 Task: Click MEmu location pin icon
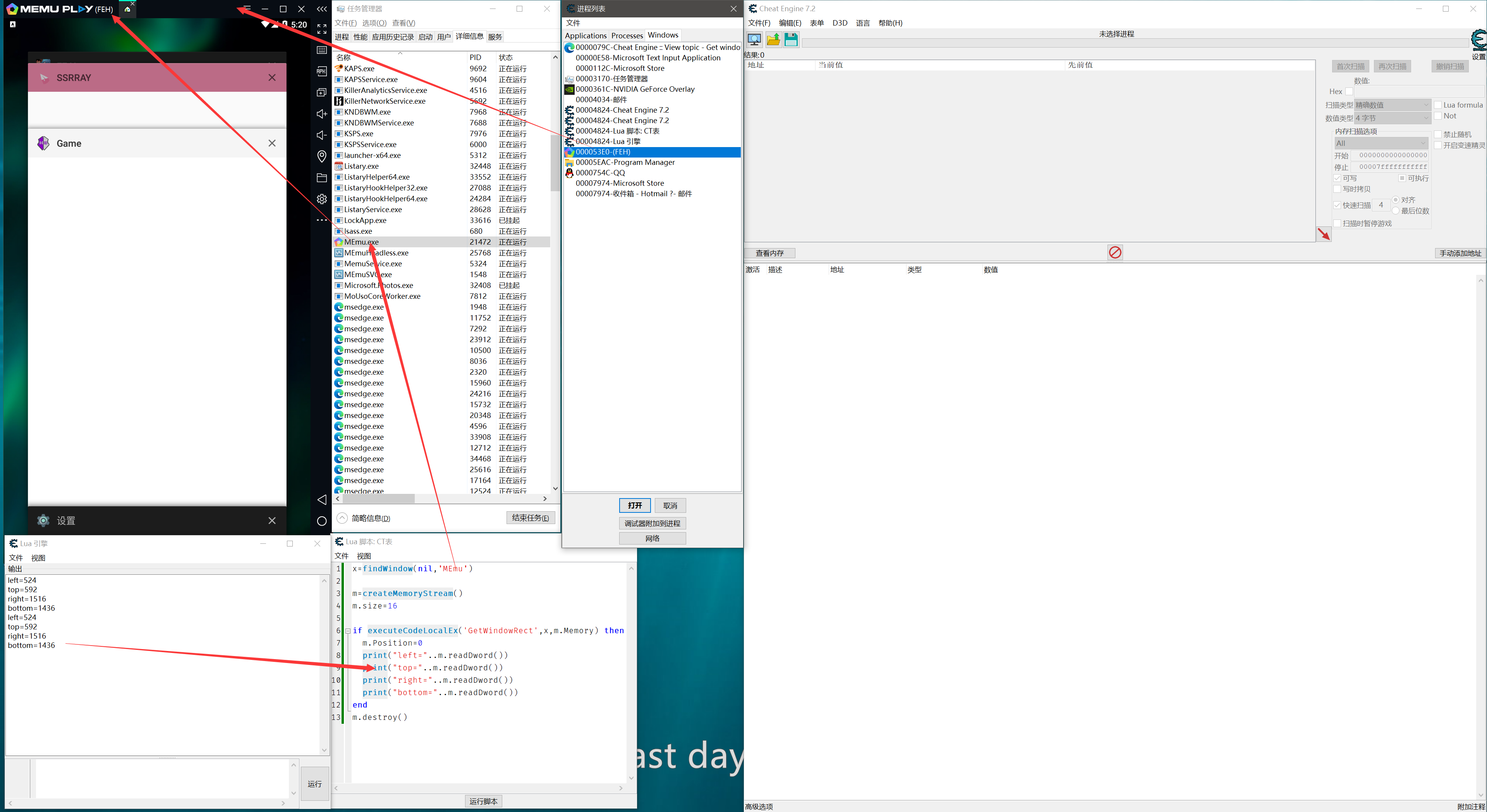[x=321, y=156]
